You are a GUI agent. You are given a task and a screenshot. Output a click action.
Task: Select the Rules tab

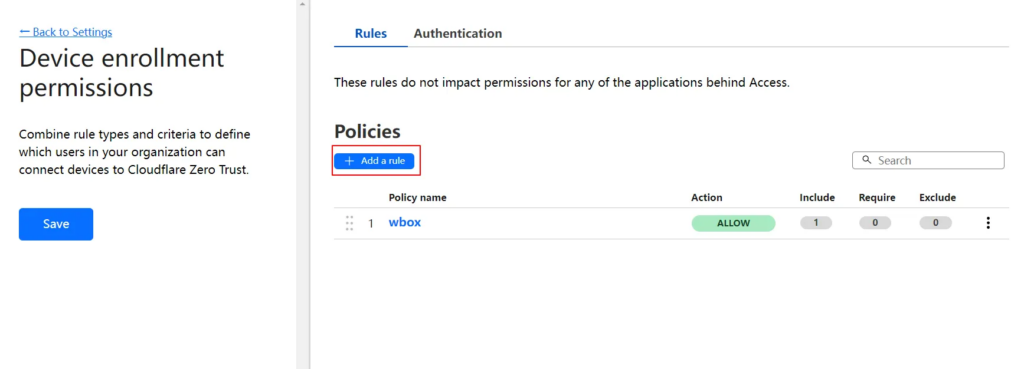[371, 33]
